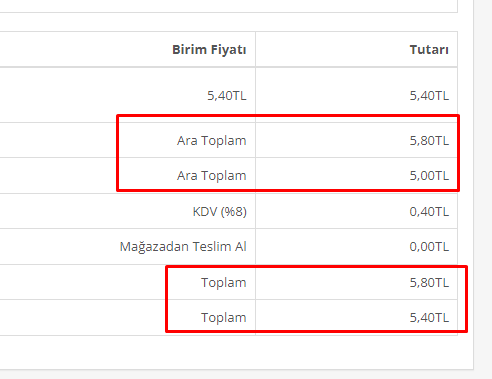Click the blank panel area below the totals table

pyautogui.click(x=233, y=352)
